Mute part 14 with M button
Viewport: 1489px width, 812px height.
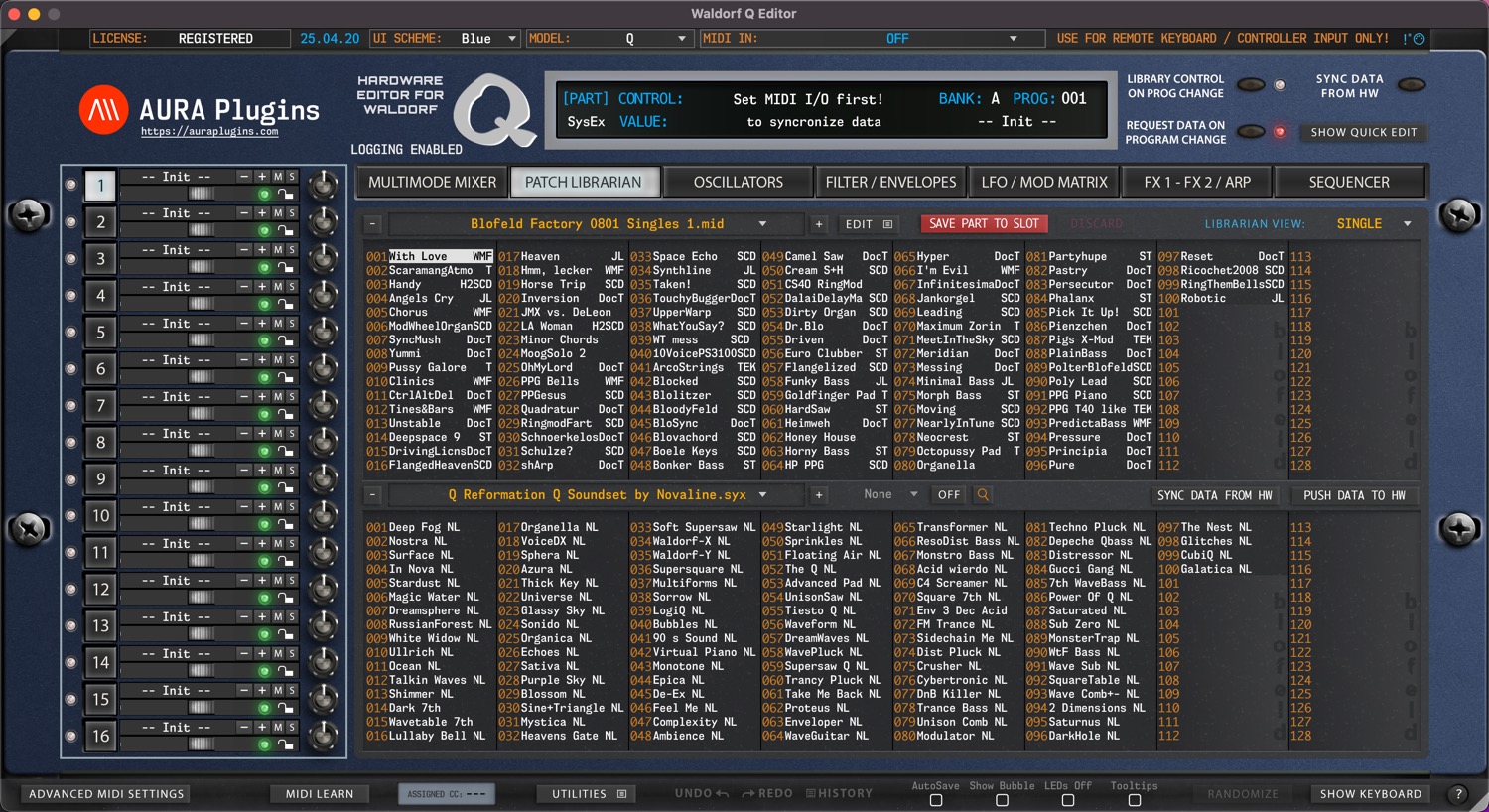pos(278,654)
